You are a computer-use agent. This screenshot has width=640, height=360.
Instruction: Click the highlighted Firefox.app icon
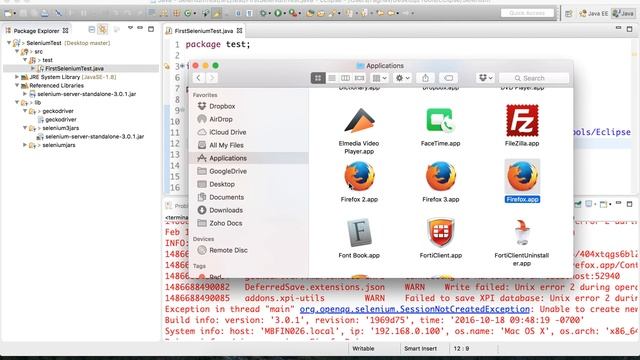[522, 176]
